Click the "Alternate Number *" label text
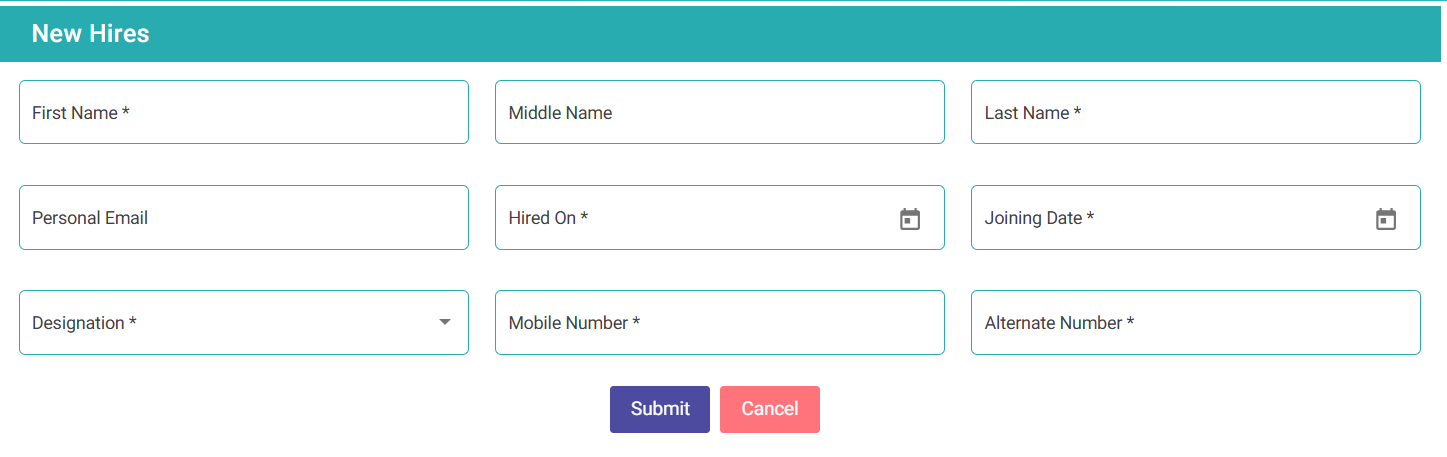The width and height of the screenshot is (1447, 457). pos(1059,323)
